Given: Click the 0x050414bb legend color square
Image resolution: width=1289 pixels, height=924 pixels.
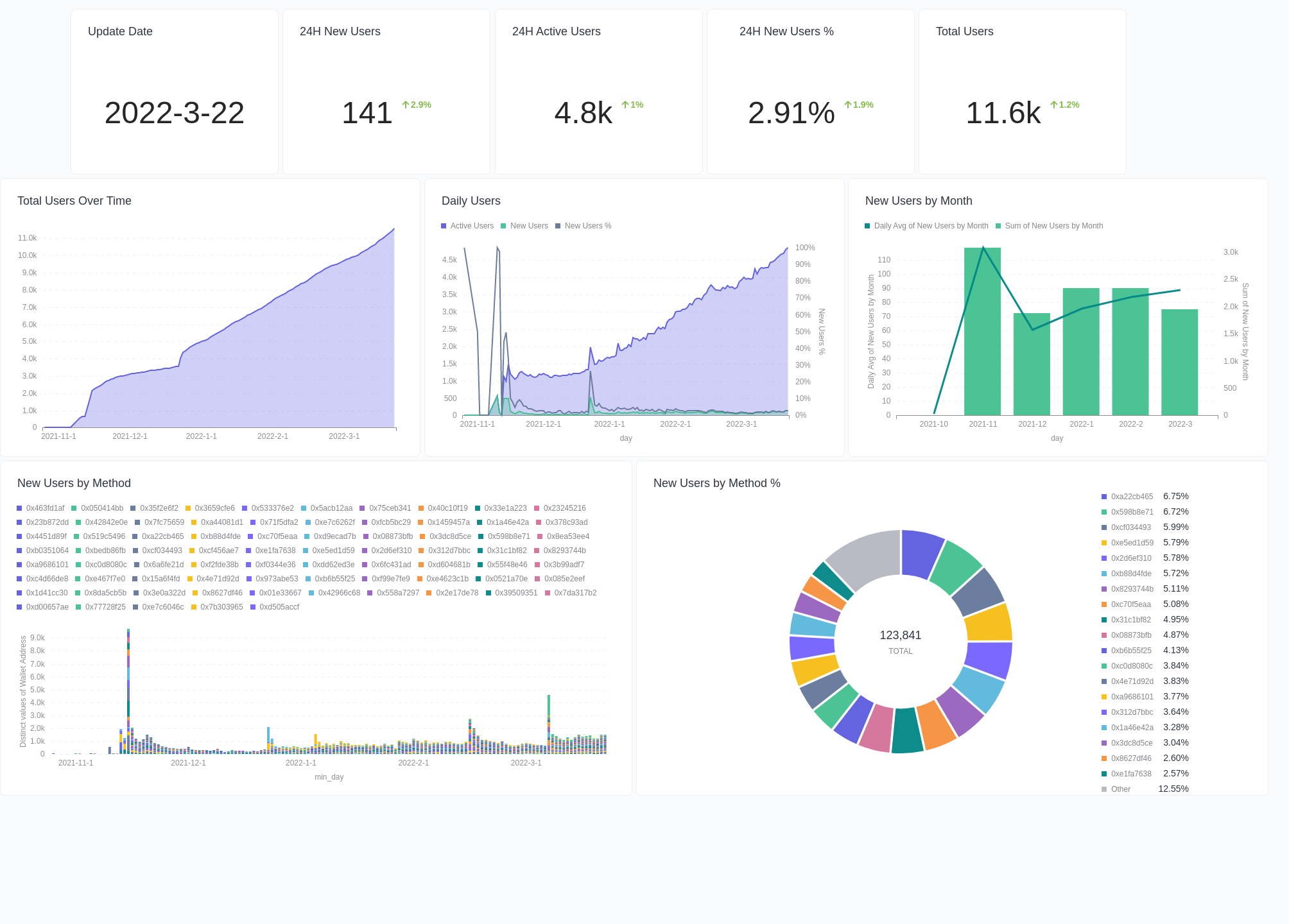Looking at the screenshot, I should click(x=75, y=508).
